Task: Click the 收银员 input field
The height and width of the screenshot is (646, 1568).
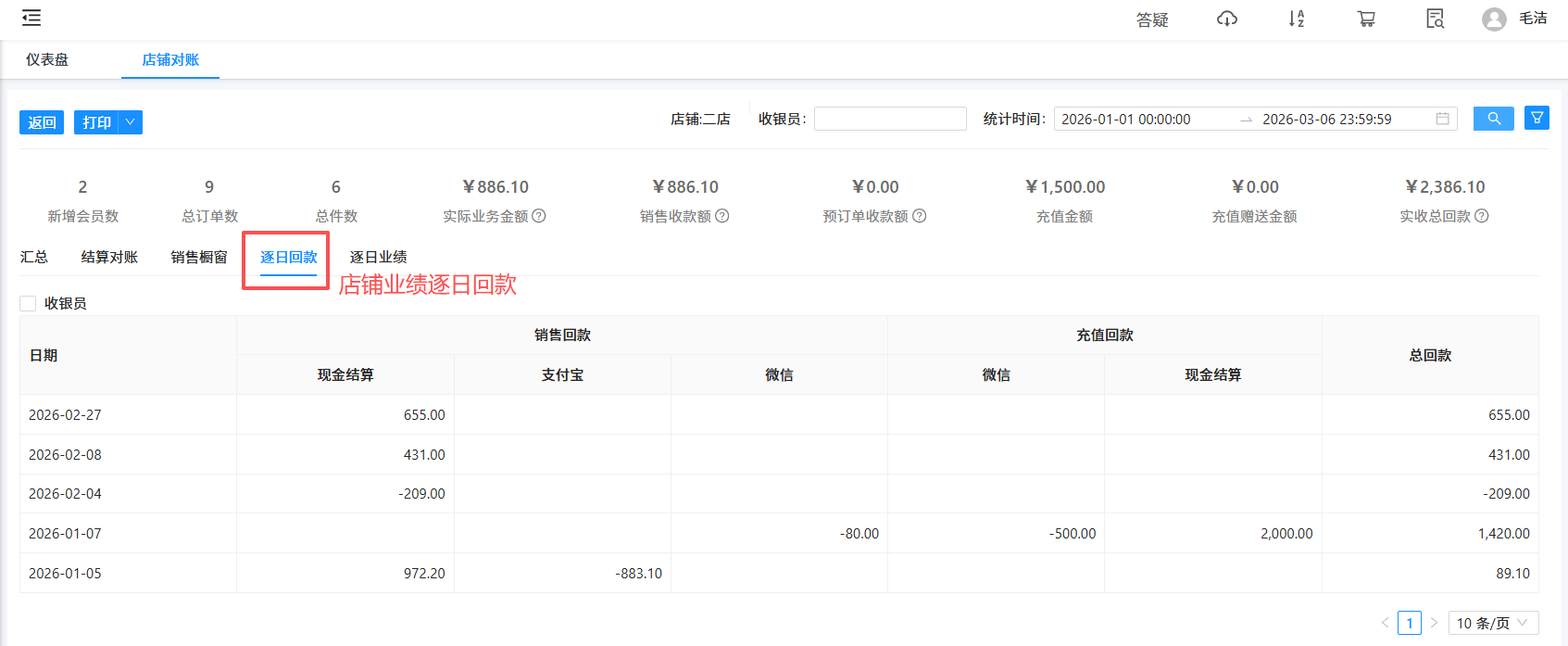Action: coord(889,119)
